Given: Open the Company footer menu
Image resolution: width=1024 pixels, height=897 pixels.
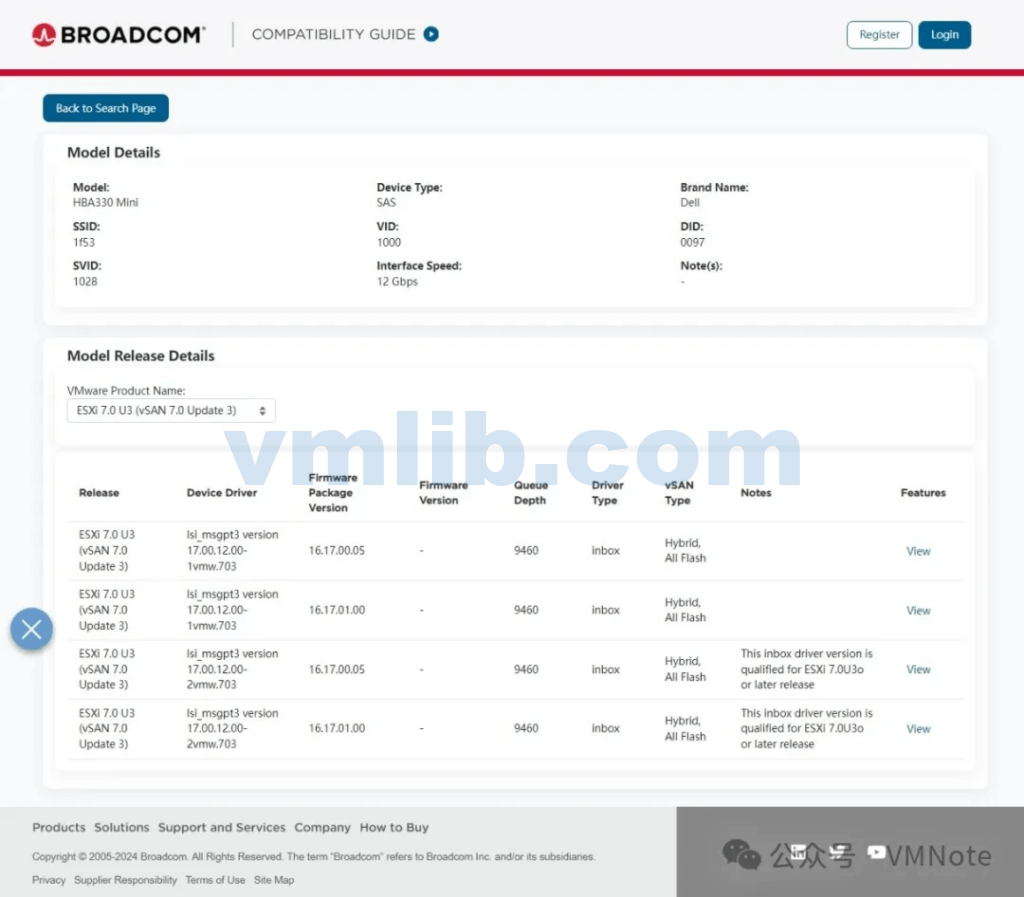Looking at the screenshot, I should (x=322, y=828).
